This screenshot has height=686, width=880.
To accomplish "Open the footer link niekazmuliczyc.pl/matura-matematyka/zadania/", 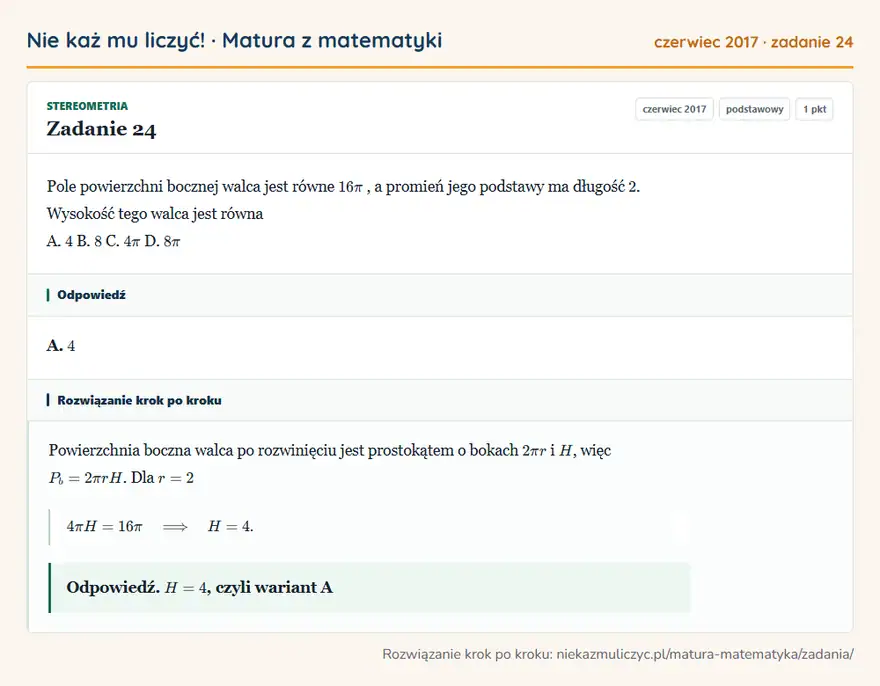I will [x=705, y=654].
